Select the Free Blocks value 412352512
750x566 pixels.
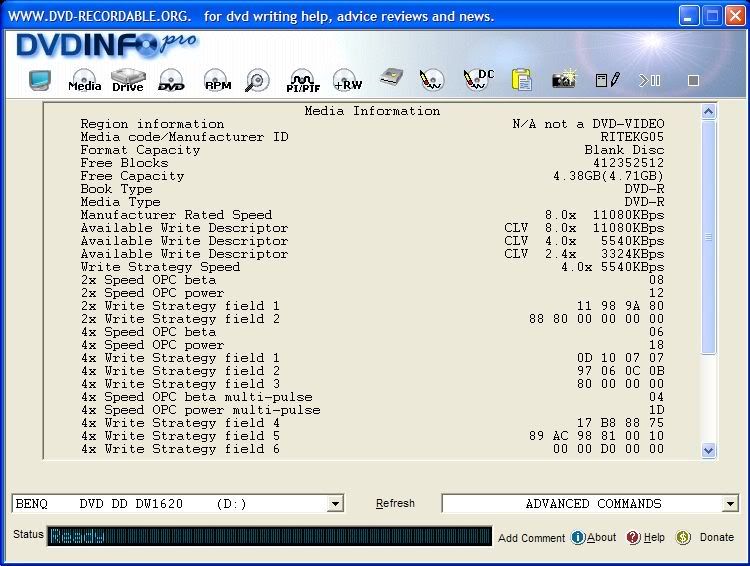click(628, 163)
